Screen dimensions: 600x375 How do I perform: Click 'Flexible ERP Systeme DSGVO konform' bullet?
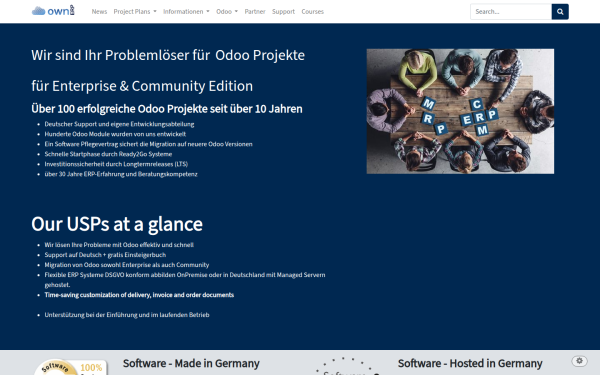click(185, 280)
